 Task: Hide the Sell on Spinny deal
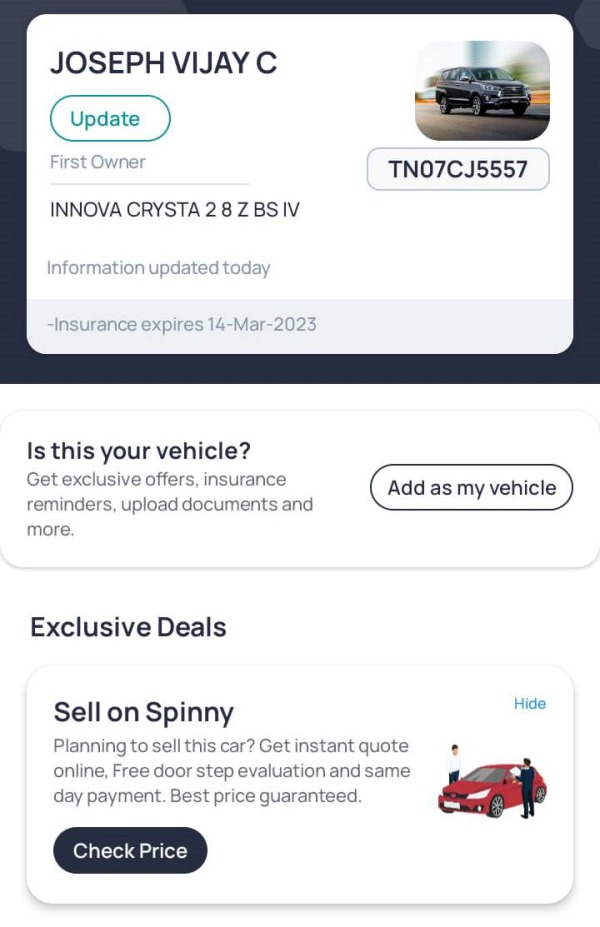pyautogui.click(x=529, y=704)
